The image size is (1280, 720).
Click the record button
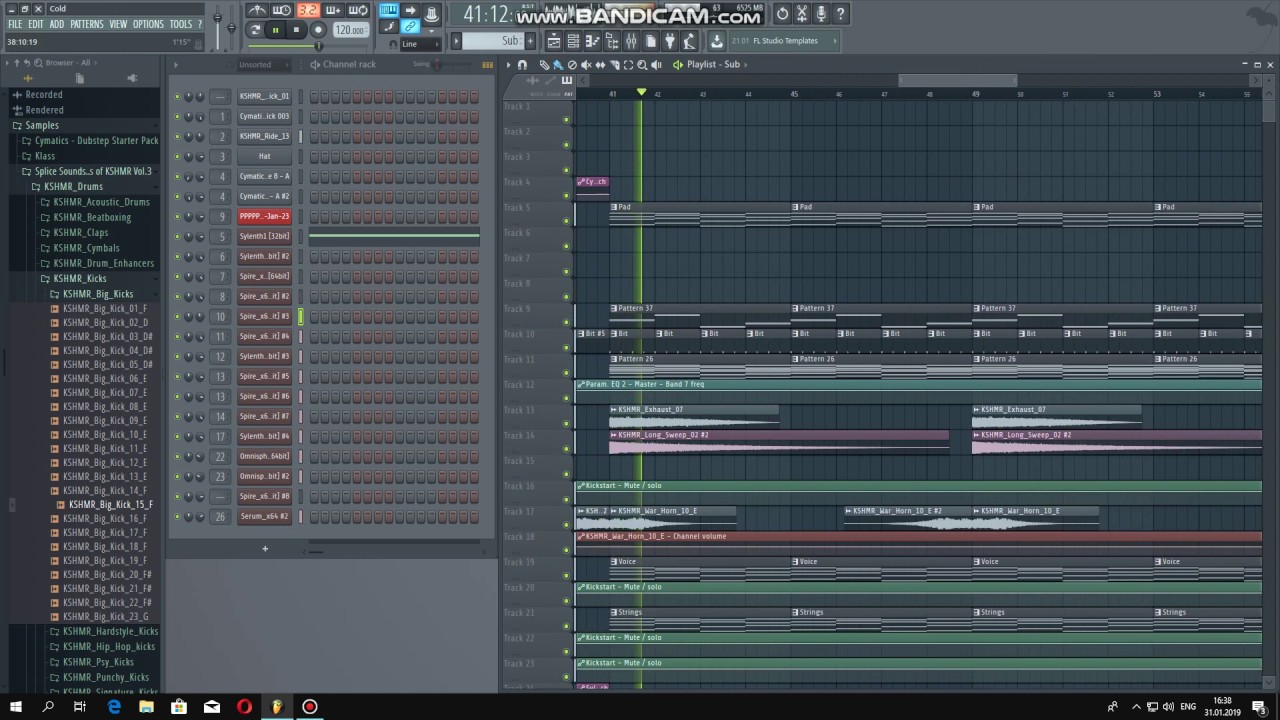(x=318, y=30)
